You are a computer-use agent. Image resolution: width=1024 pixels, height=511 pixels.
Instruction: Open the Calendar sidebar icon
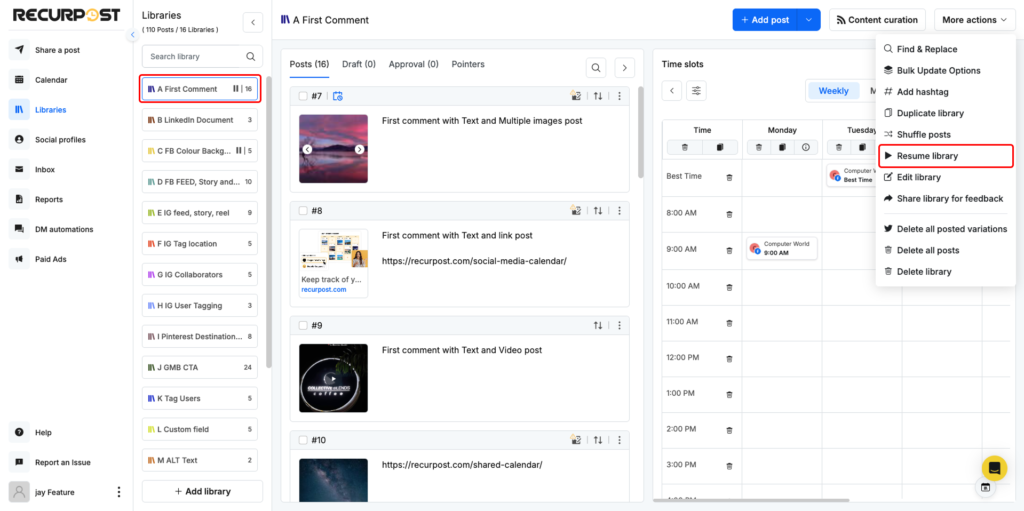19,80
